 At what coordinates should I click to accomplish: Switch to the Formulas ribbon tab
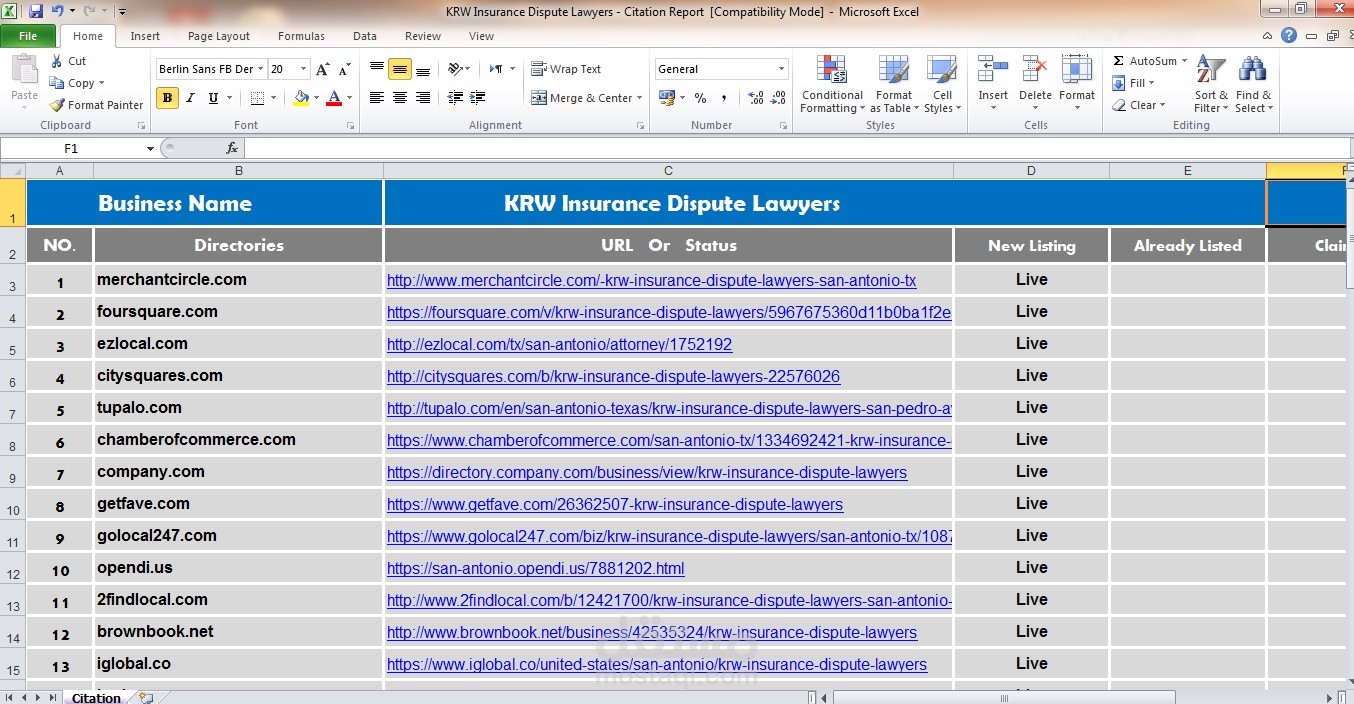point(301,35)
